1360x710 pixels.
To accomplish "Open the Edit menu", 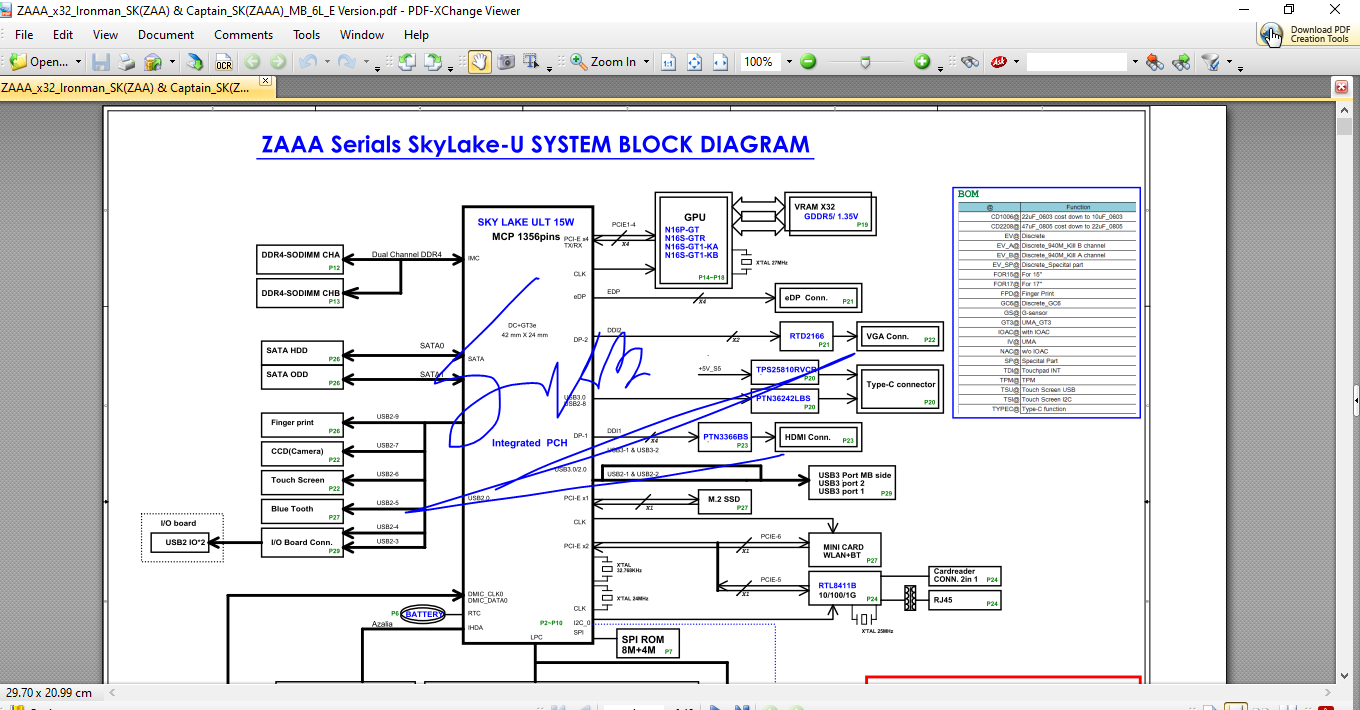I will click(x=63, y=34).
